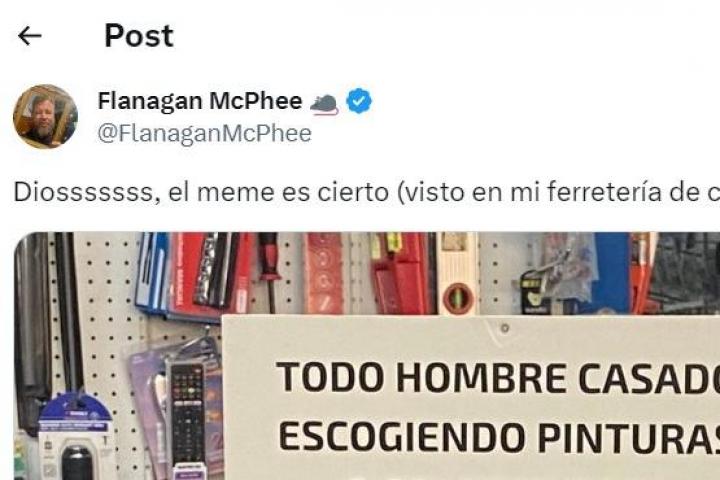
Task: Click the black remote control in the photo
Action: 186,413
